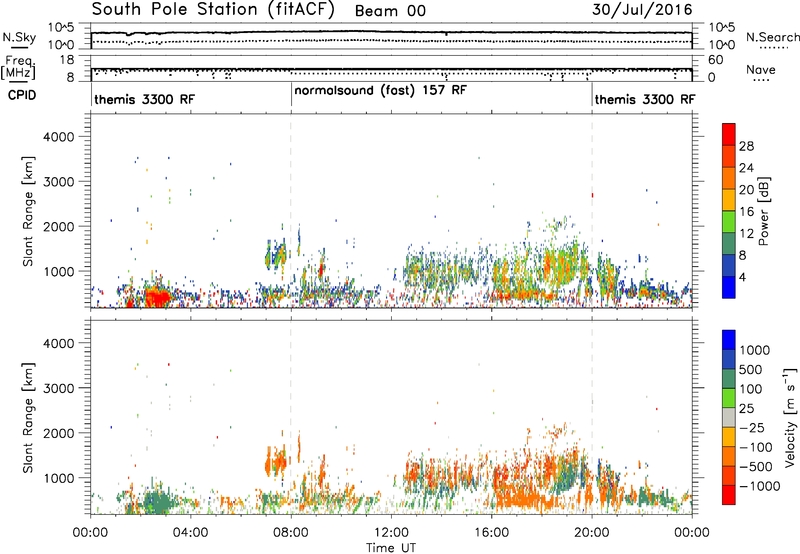The width and height of the screenshot is (800, 554).
Task: Click the intense red echo cluster near 02:30 in power panel
Action: [x=157, y=297]
